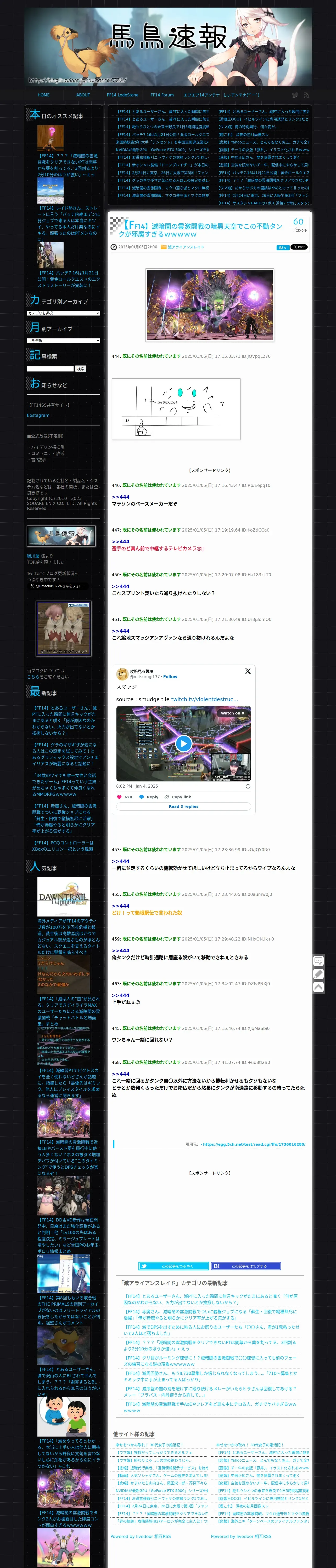Click the X logo on embedded tweet
This screenshot has width=336, height=1568.
(x=248, y=671)
